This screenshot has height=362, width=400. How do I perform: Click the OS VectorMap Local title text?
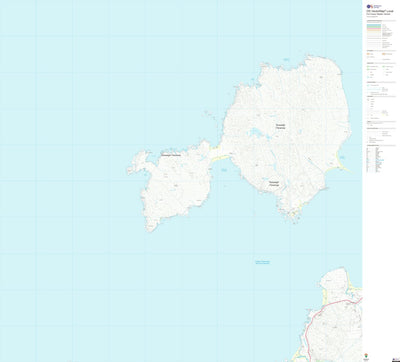(x=379, y=11)
